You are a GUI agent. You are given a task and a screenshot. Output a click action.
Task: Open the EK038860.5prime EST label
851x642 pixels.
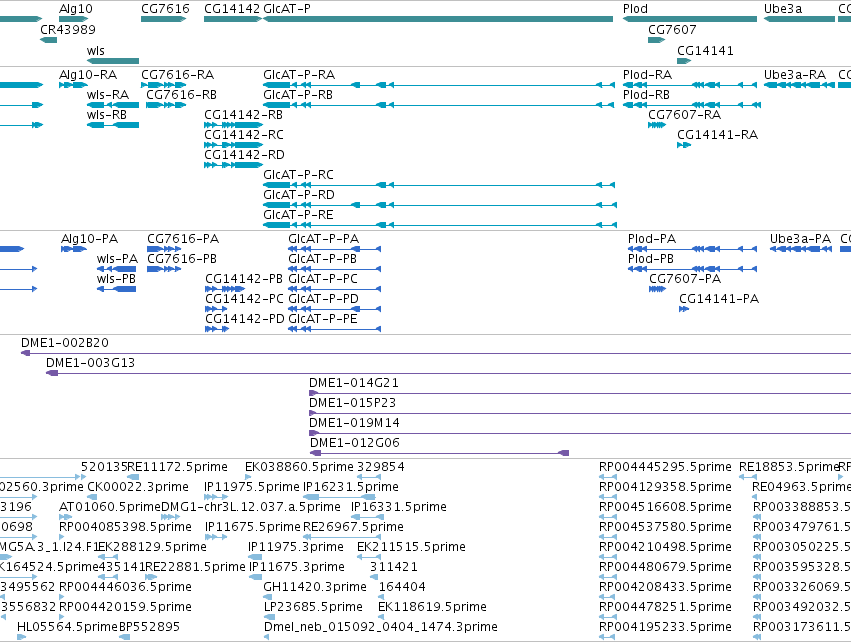(x=299, y=467)
